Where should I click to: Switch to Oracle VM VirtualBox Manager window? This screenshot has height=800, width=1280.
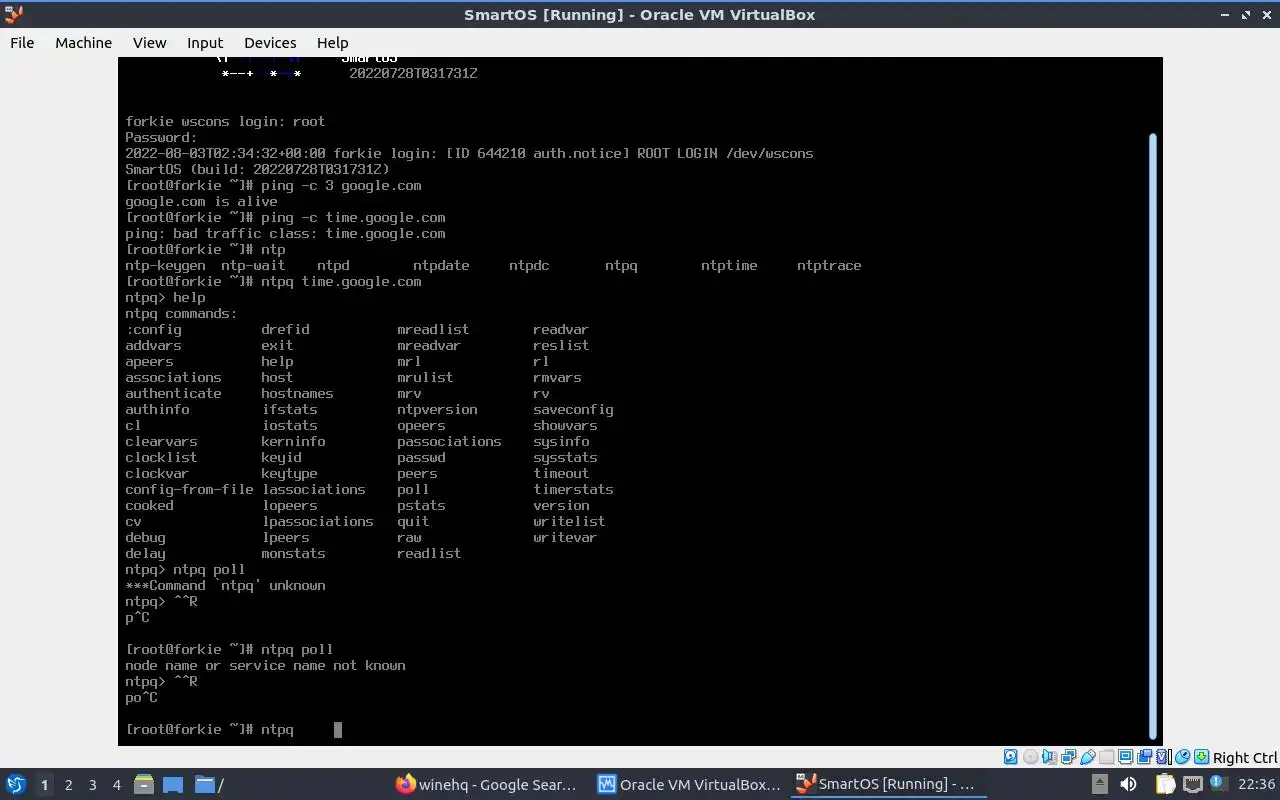coord(689,784)
